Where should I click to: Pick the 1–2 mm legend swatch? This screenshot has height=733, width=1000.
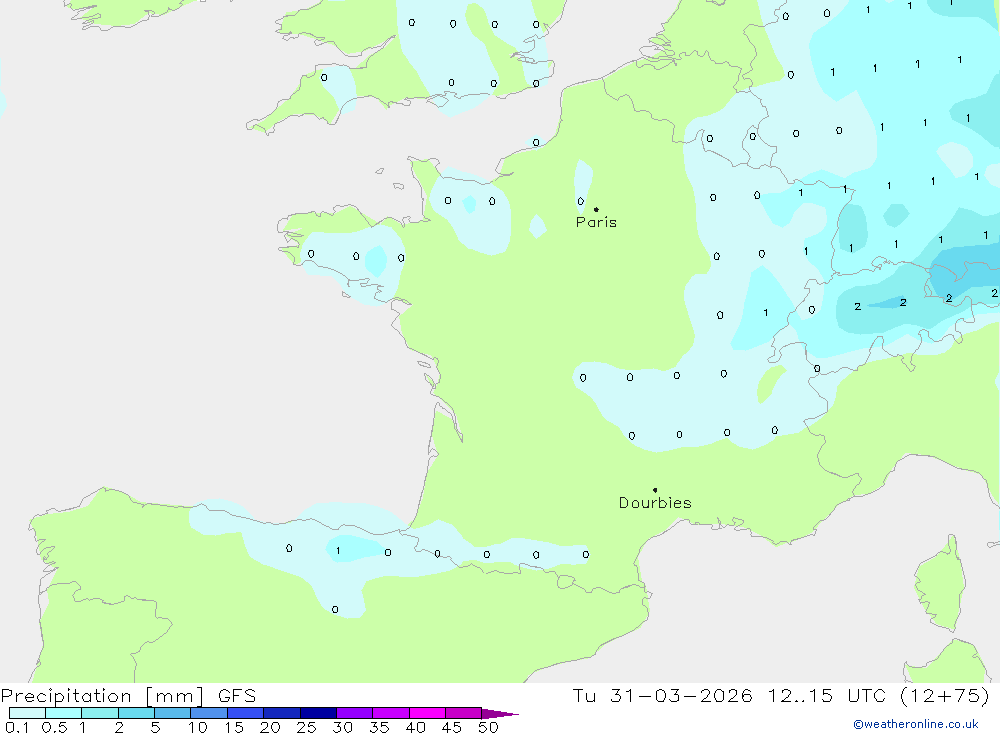(99, 713)
